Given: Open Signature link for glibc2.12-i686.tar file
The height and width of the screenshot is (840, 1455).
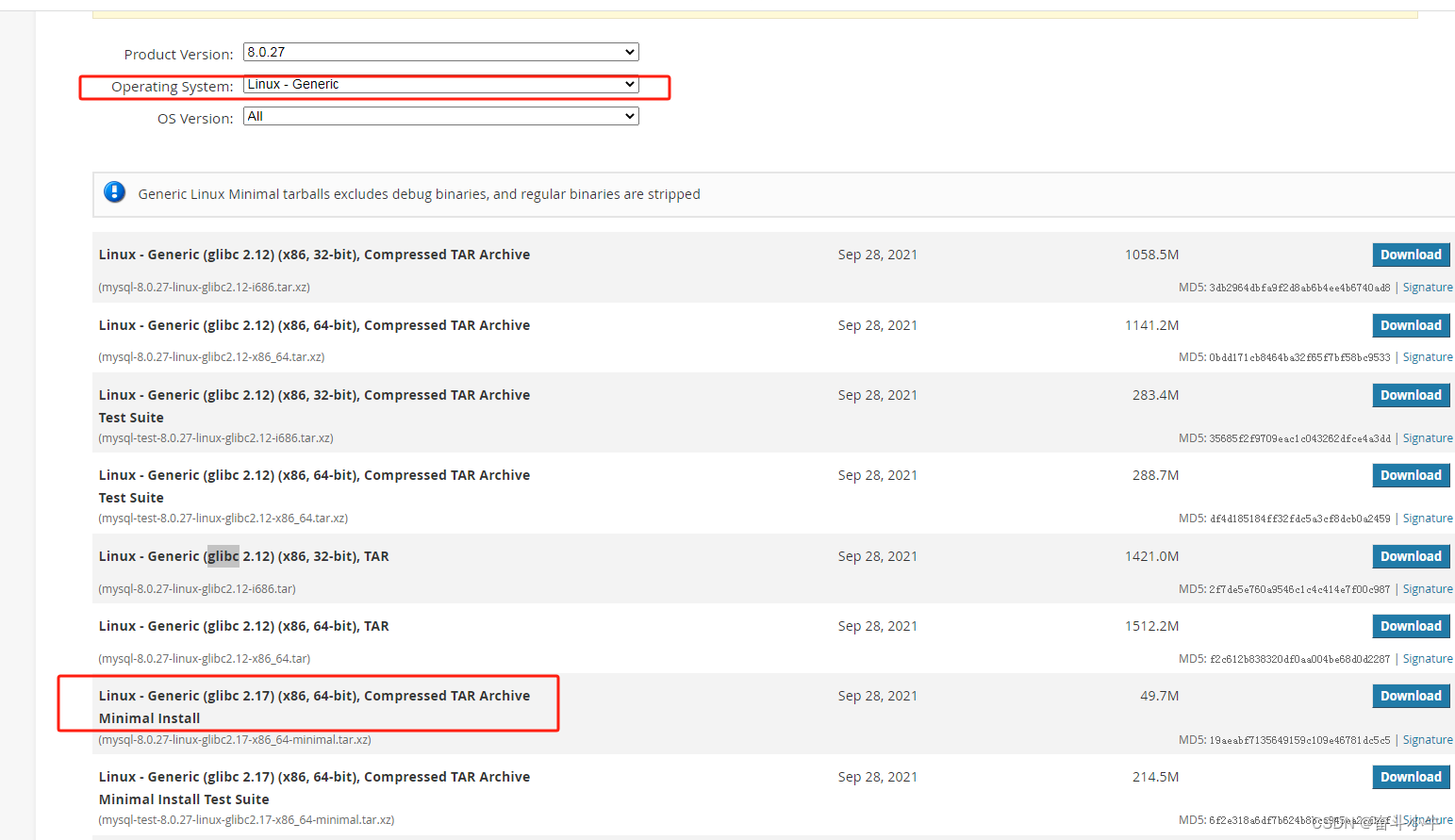Looking at the screenshot, I should pyautogui.click(x=1428, y=589).
